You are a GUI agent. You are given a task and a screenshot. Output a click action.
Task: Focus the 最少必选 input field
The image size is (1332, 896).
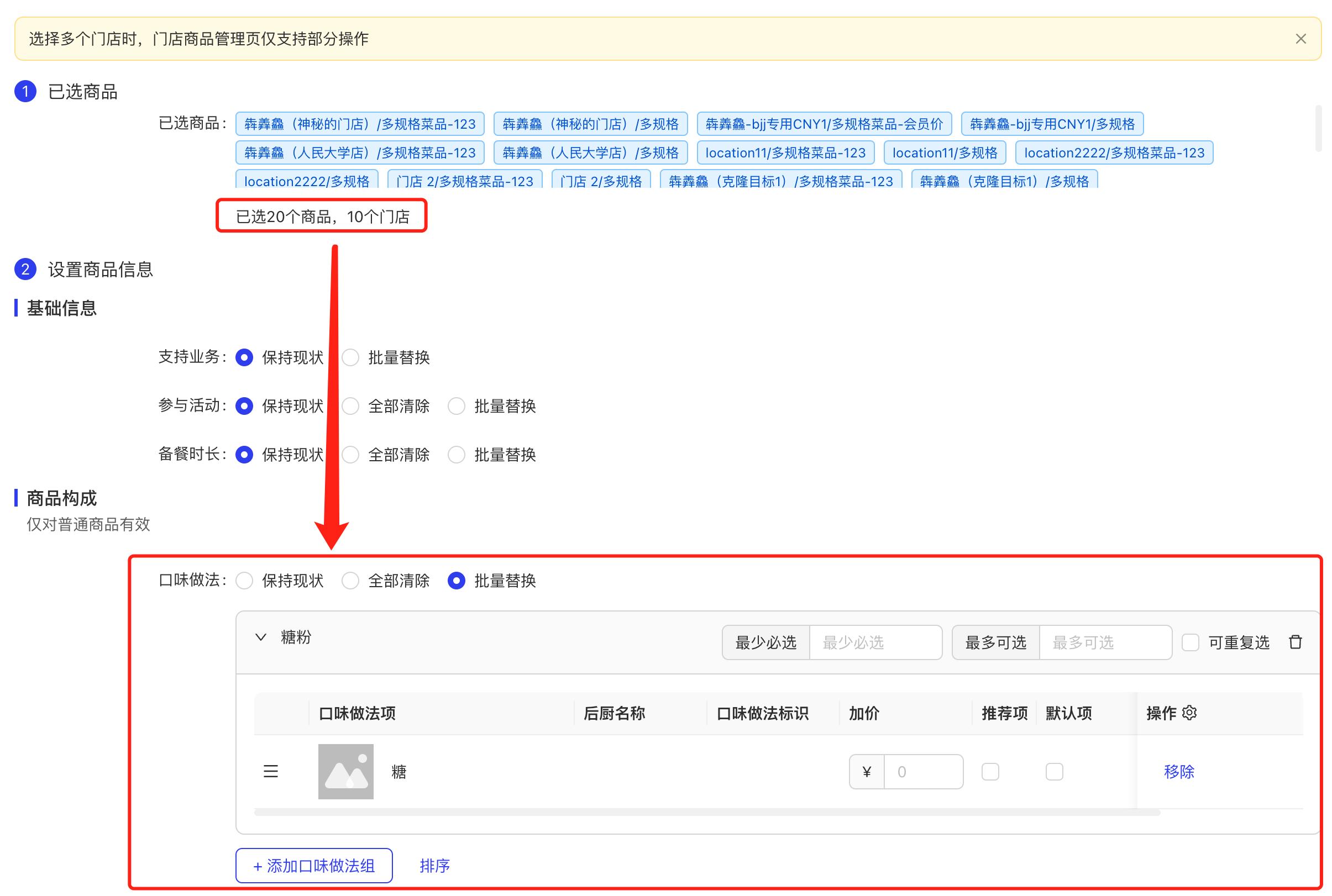(x=875, y=642)
